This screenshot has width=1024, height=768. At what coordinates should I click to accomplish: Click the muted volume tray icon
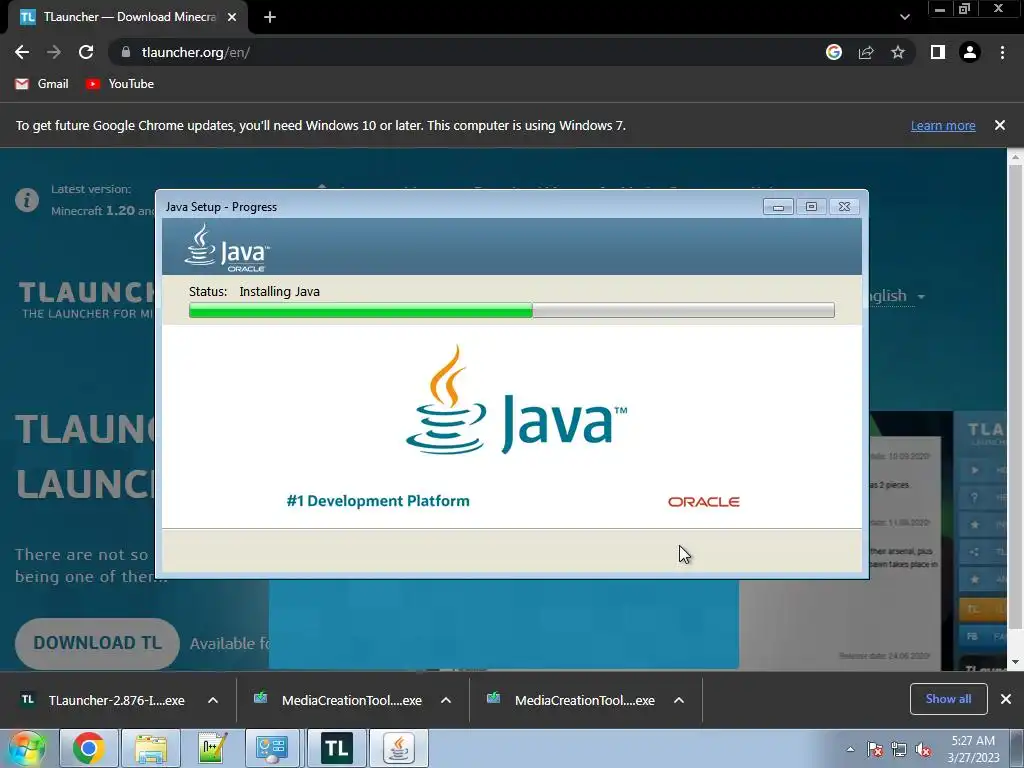click(x=923, y=749)
